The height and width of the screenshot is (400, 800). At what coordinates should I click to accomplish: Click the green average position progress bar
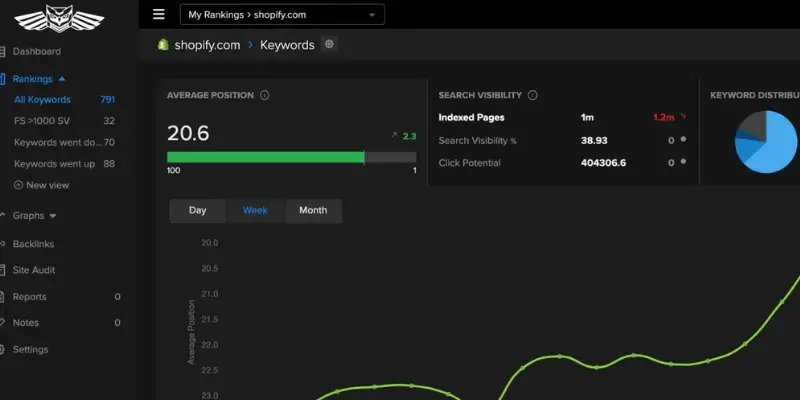265,157
